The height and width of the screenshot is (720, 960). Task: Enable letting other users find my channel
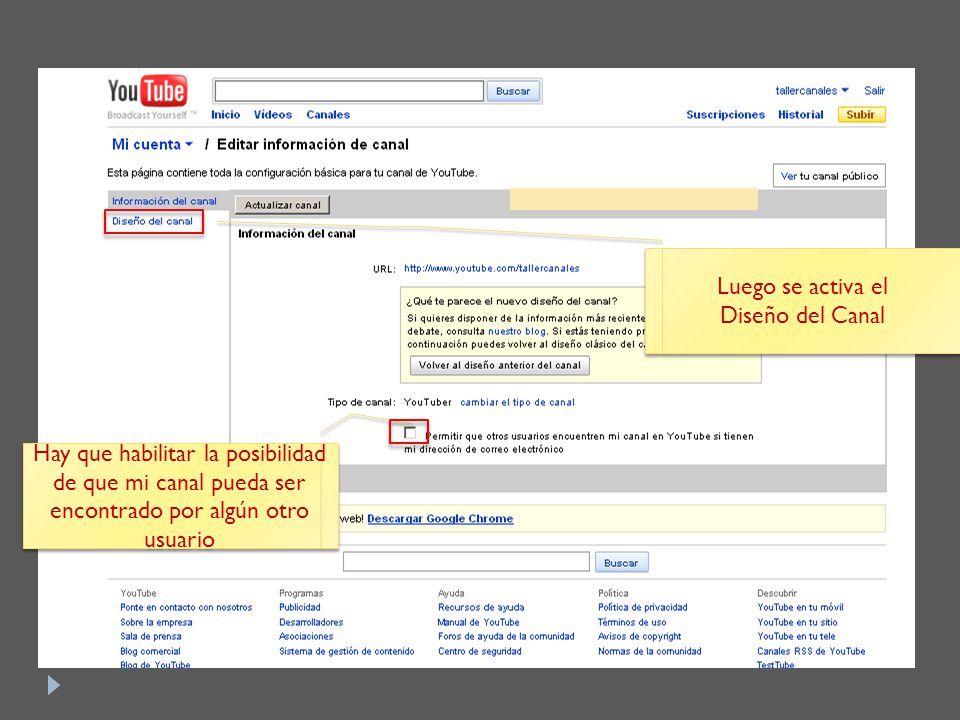[410, 433]
